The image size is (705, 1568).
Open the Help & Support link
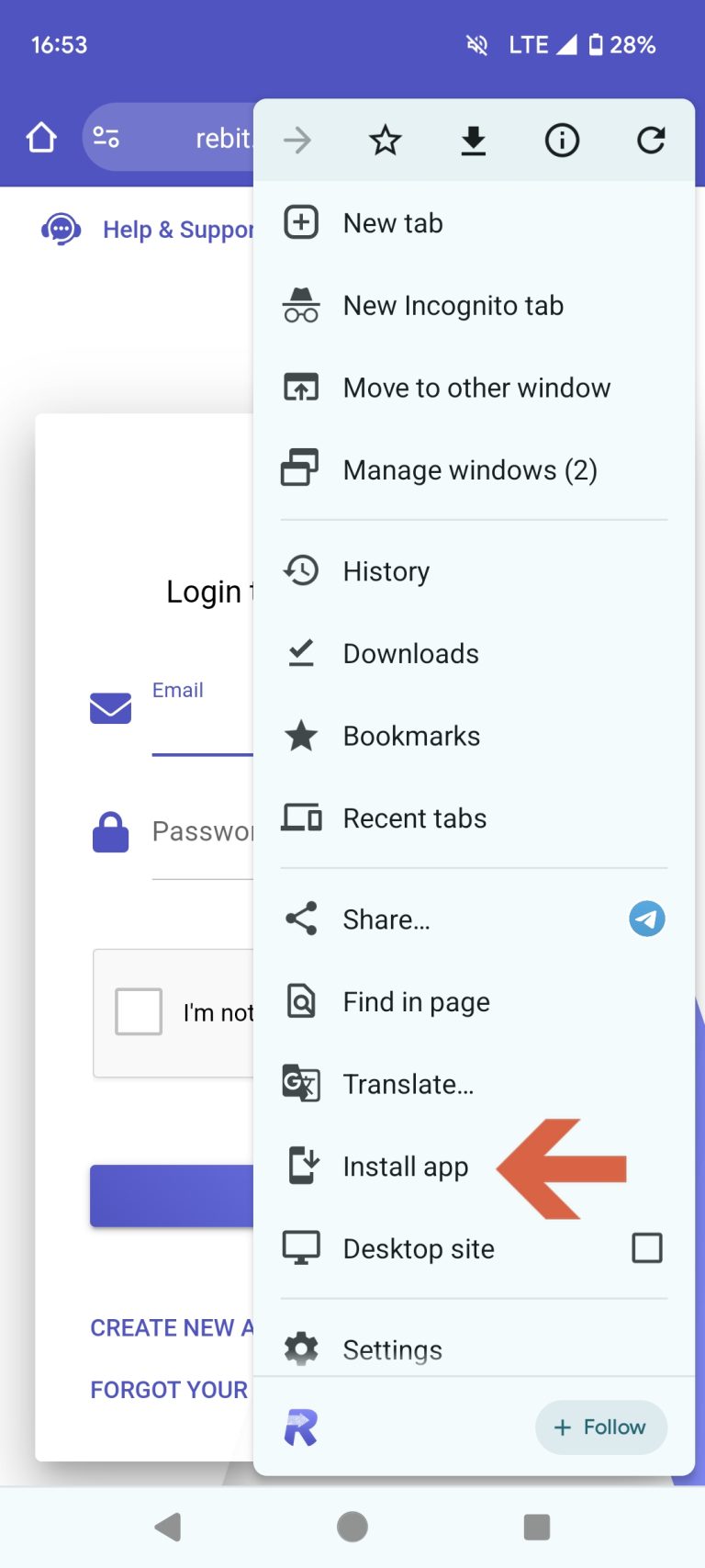176,230
